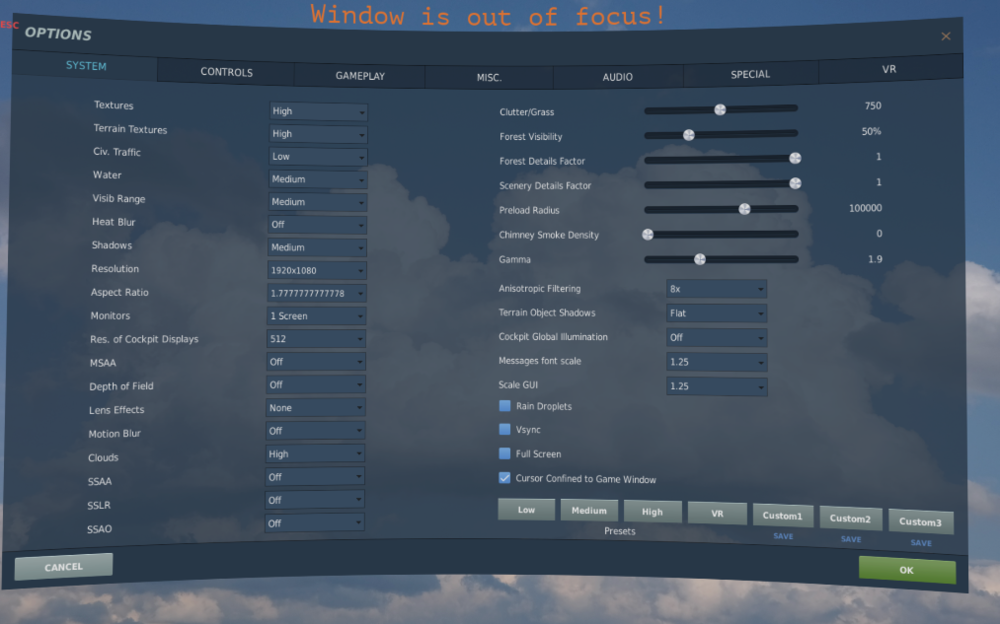Image resolution: width=1000 pixels, height=624 pixels.
Task: Switch to the CONTROLS tab
Action: pos(226,72)
